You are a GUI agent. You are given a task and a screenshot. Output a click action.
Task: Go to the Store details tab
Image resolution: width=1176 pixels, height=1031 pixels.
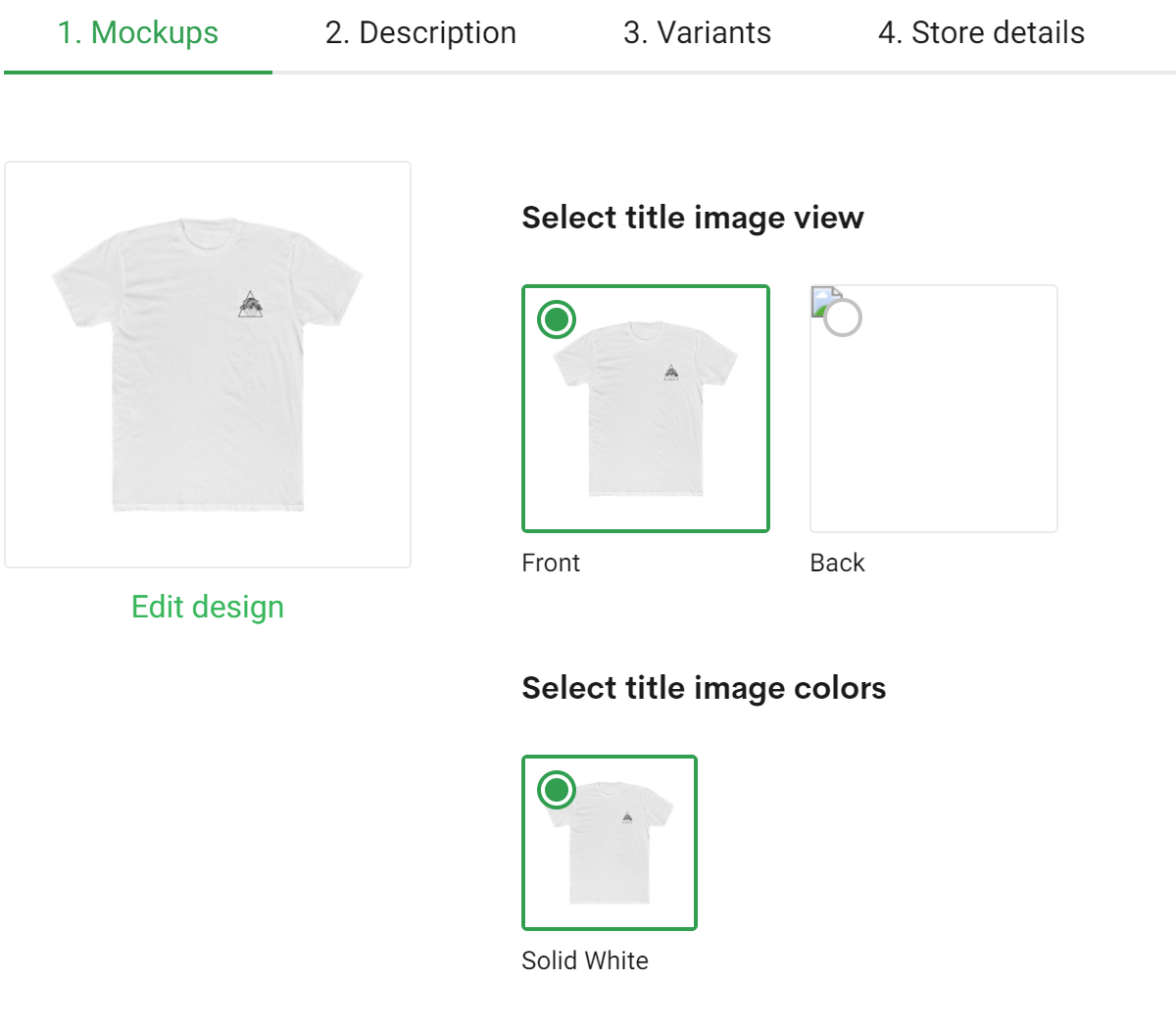click(981, 33)
